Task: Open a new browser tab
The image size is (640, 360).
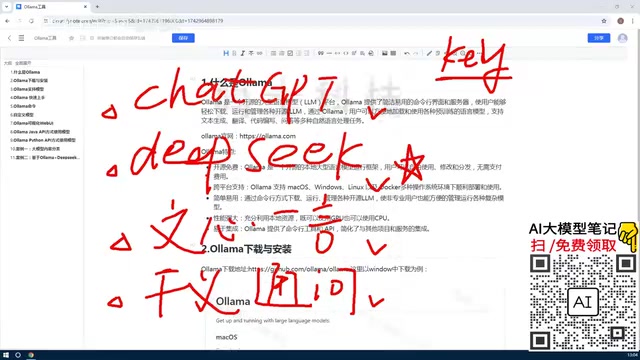Action: 97,7
